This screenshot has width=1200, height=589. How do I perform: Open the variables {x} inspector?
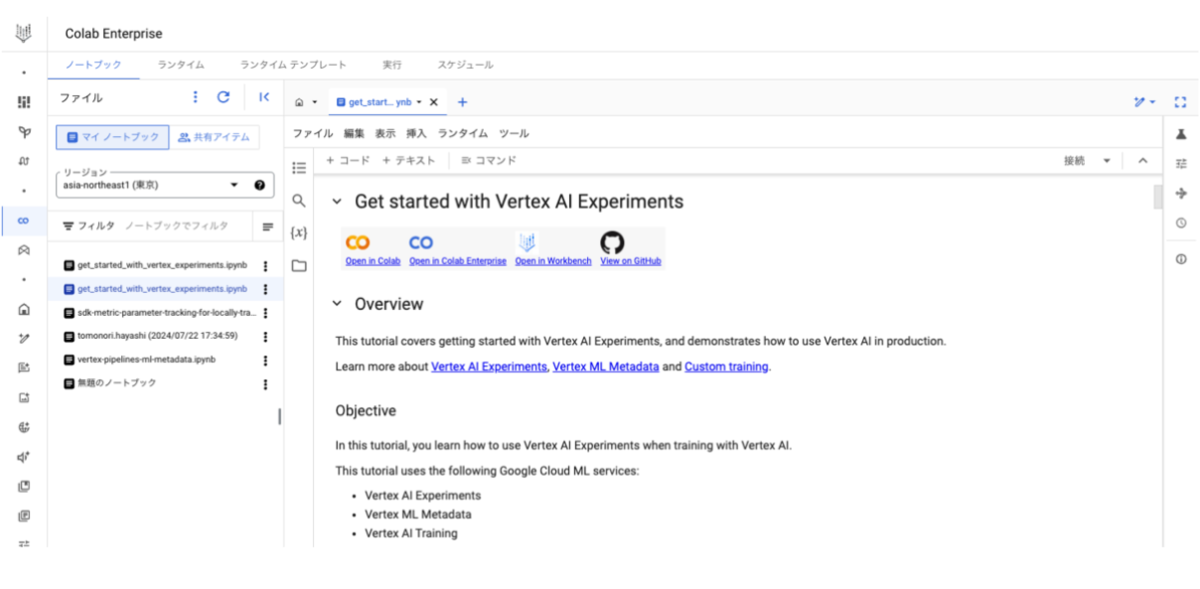click(299, 233)
